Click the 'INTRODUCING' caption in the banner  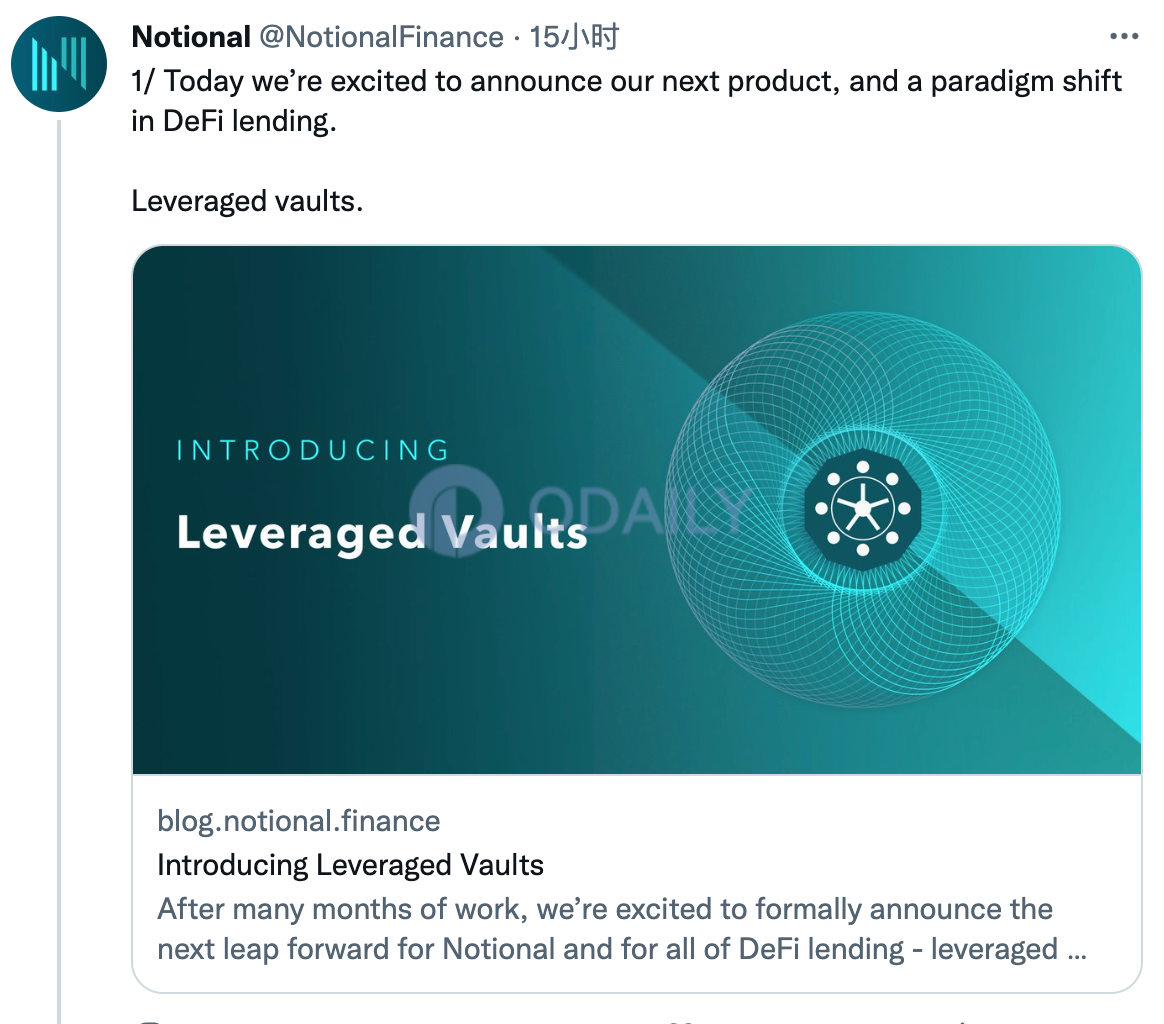click(314, 450)
